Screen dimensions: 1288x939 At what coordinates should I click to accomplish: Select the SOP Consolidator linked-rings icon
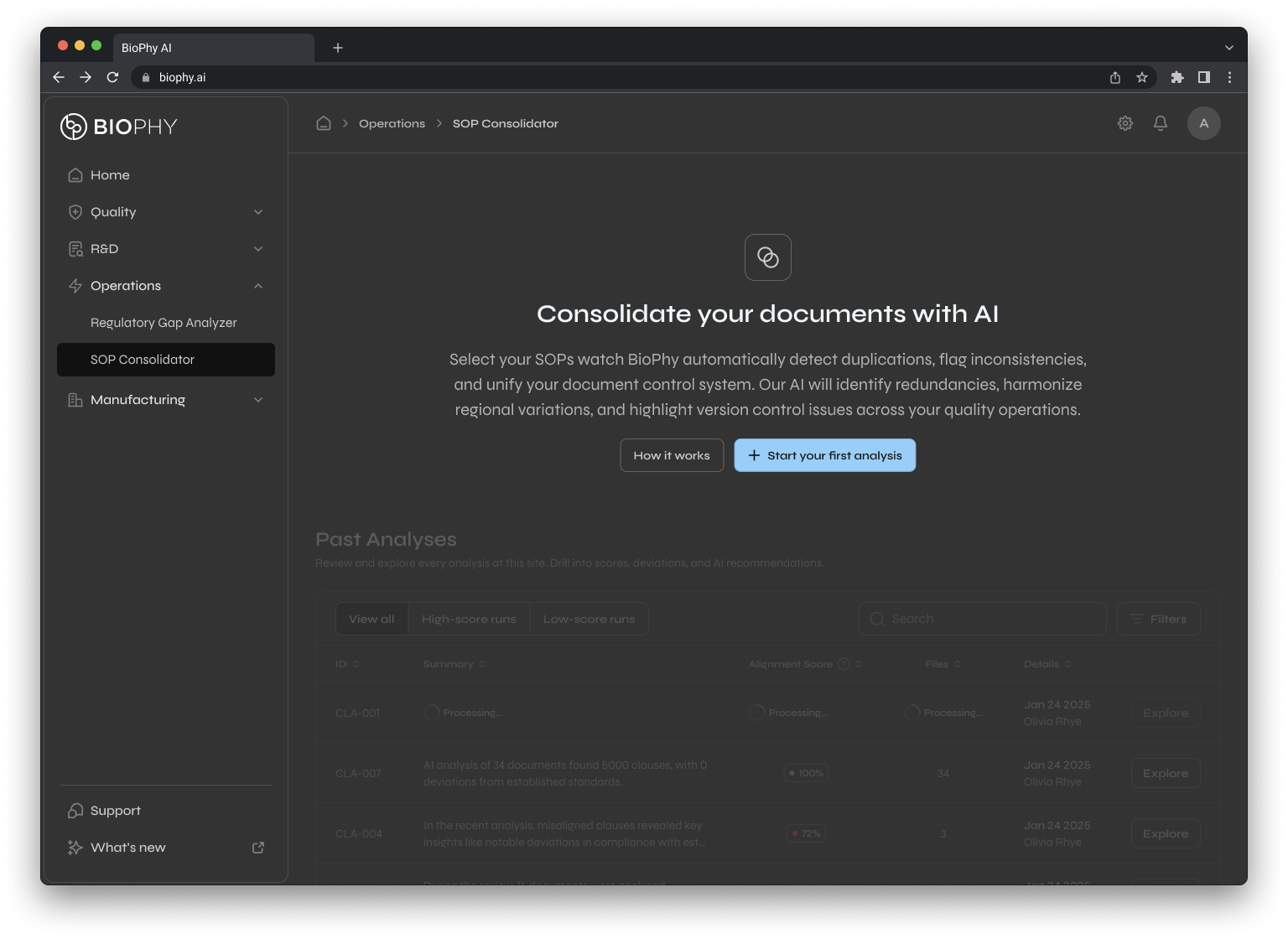click(x=767, y=257)
